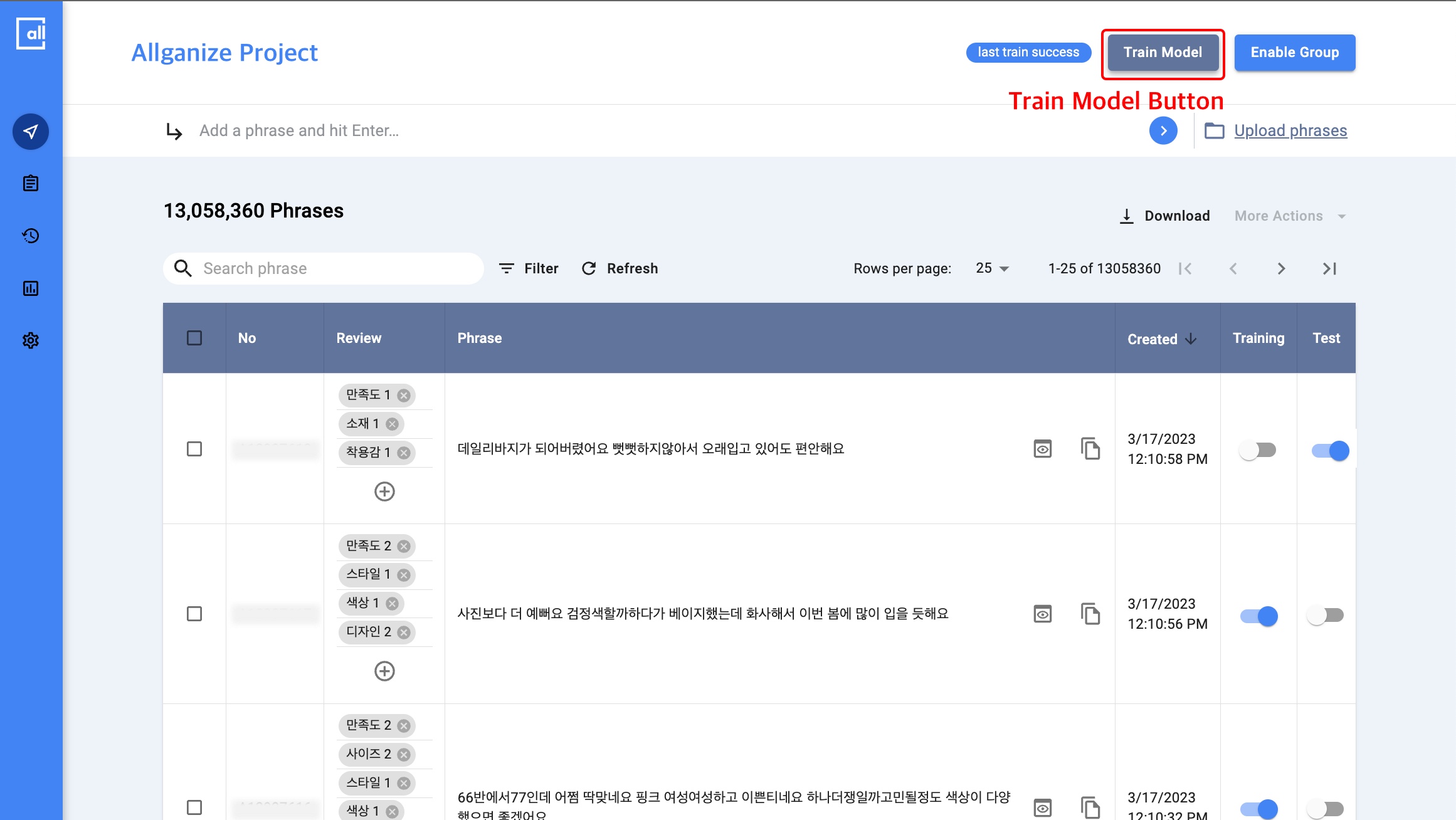Screen dimensions: 1456x820
Task: Preview the 66반에서77인데 phrase
Action: pyautogui.click(x=1042, y=807)
